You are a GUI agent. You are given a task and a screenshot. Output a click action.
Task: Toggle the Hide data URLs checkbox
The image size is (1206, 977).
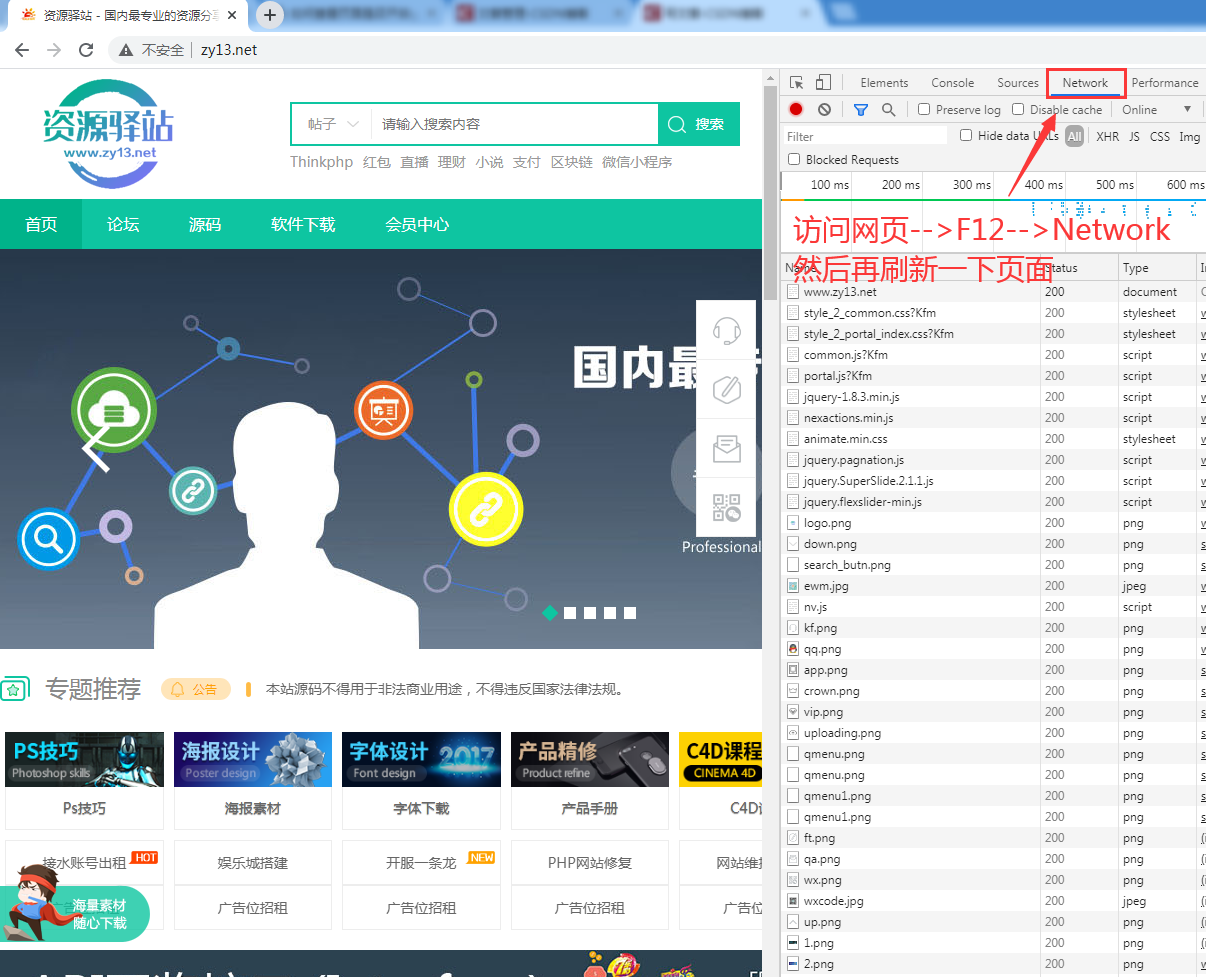966,135
